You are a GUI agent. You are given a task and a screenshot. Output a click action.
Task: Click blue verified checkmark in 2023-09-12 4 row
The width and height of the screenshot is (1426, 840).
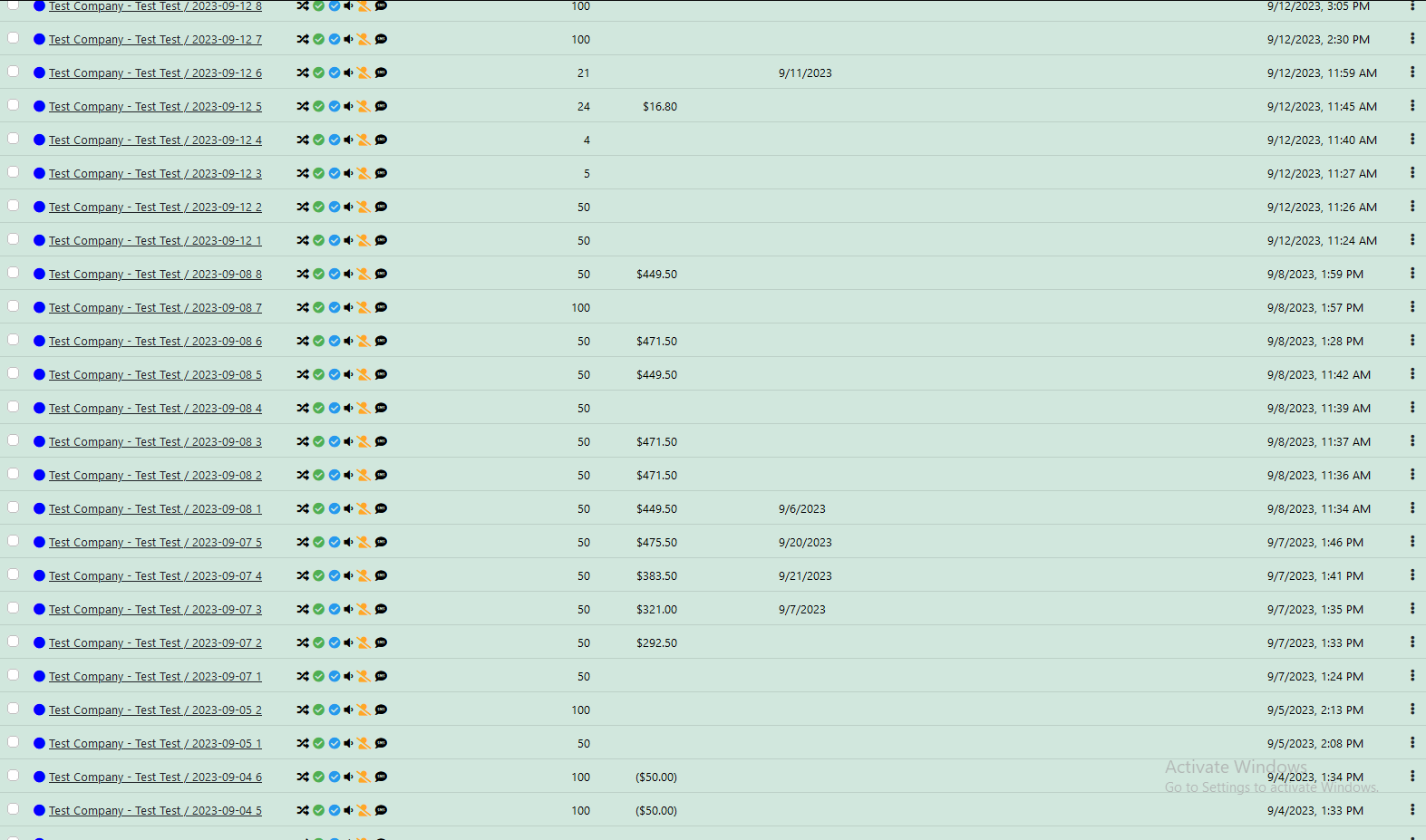(x=335, y=140)
